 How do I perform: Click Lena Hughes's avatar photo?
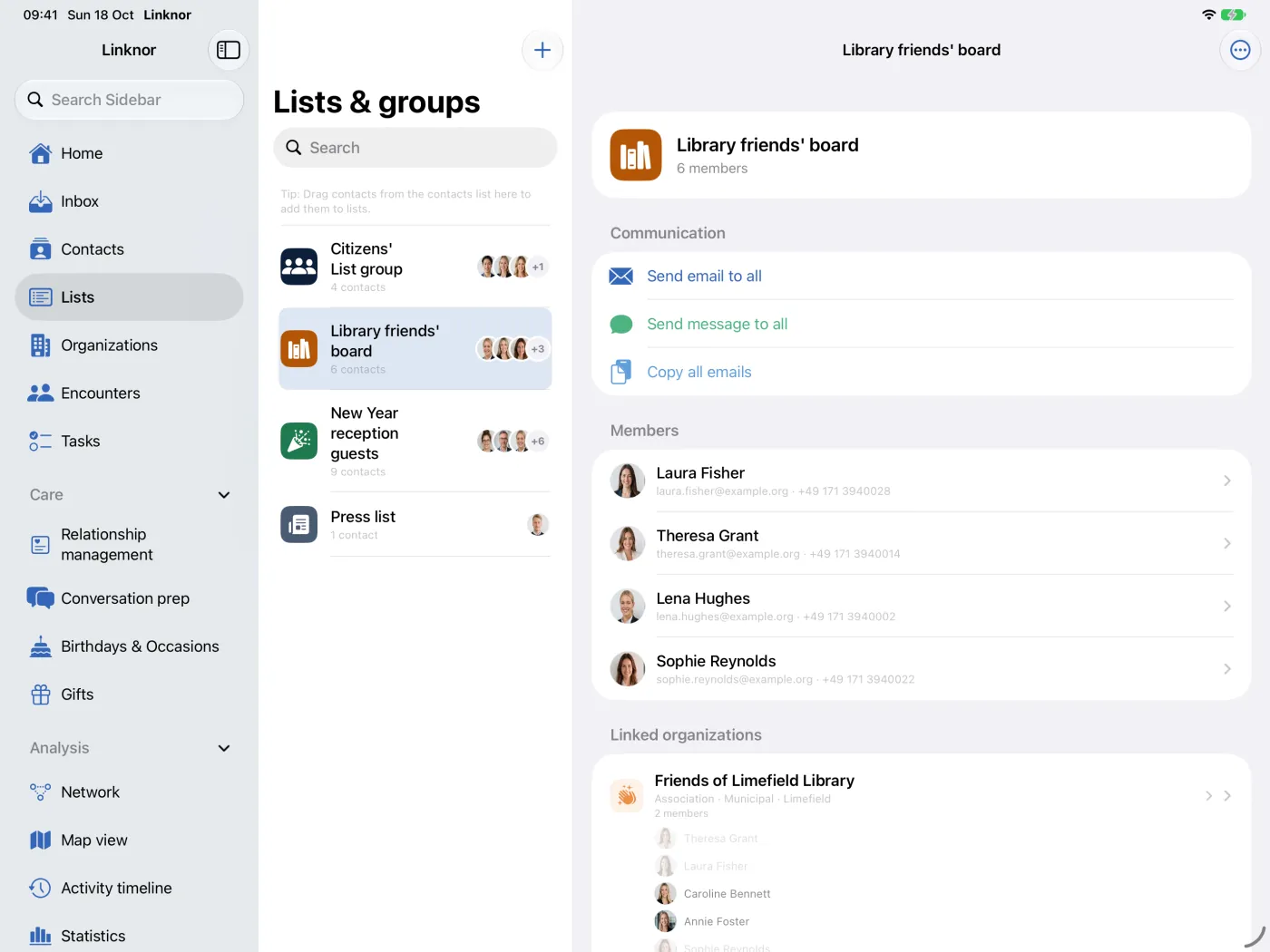pos(627,607)
